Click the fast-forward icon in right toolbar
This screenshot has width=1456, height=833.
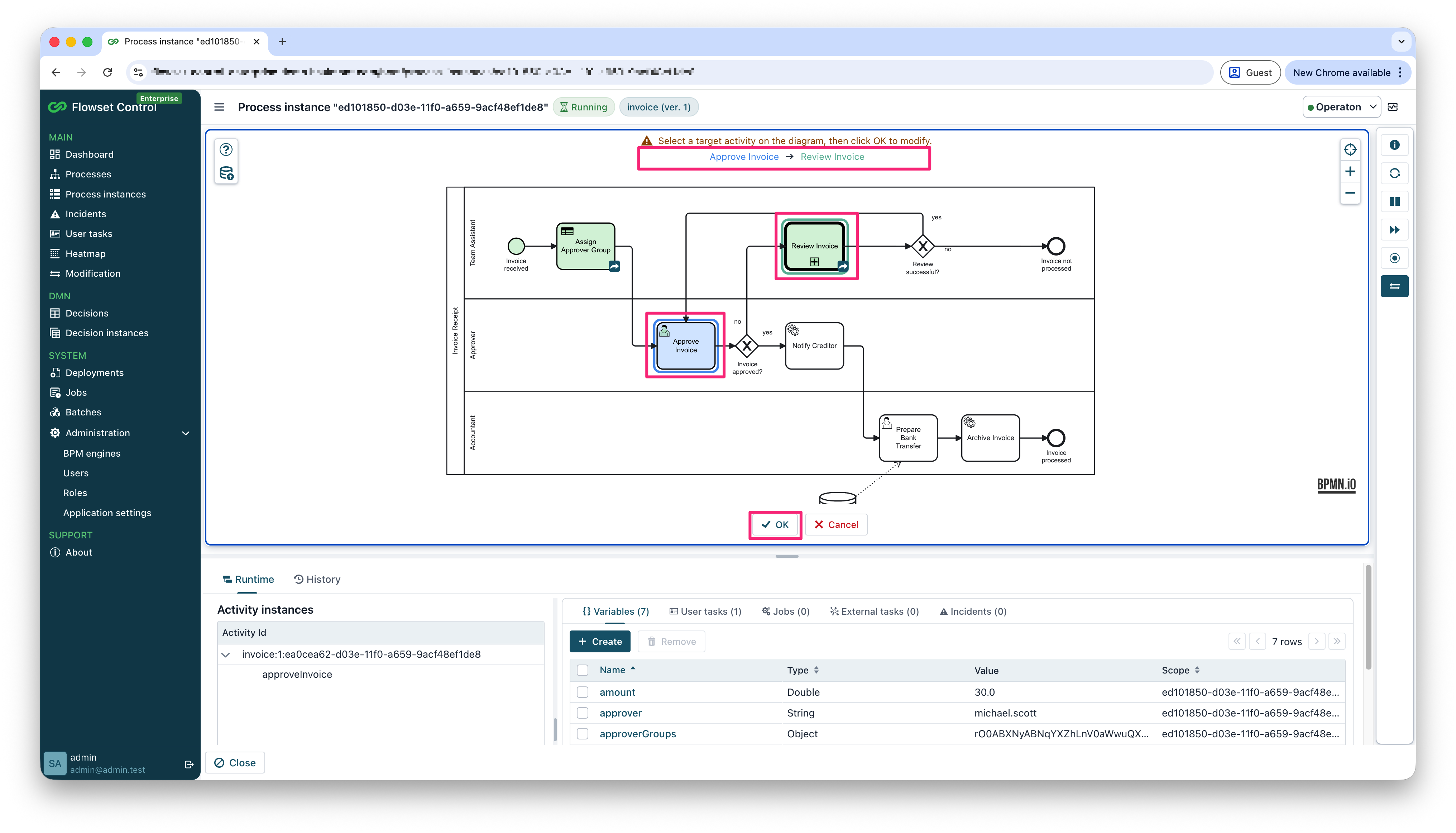click(1394, 230)
